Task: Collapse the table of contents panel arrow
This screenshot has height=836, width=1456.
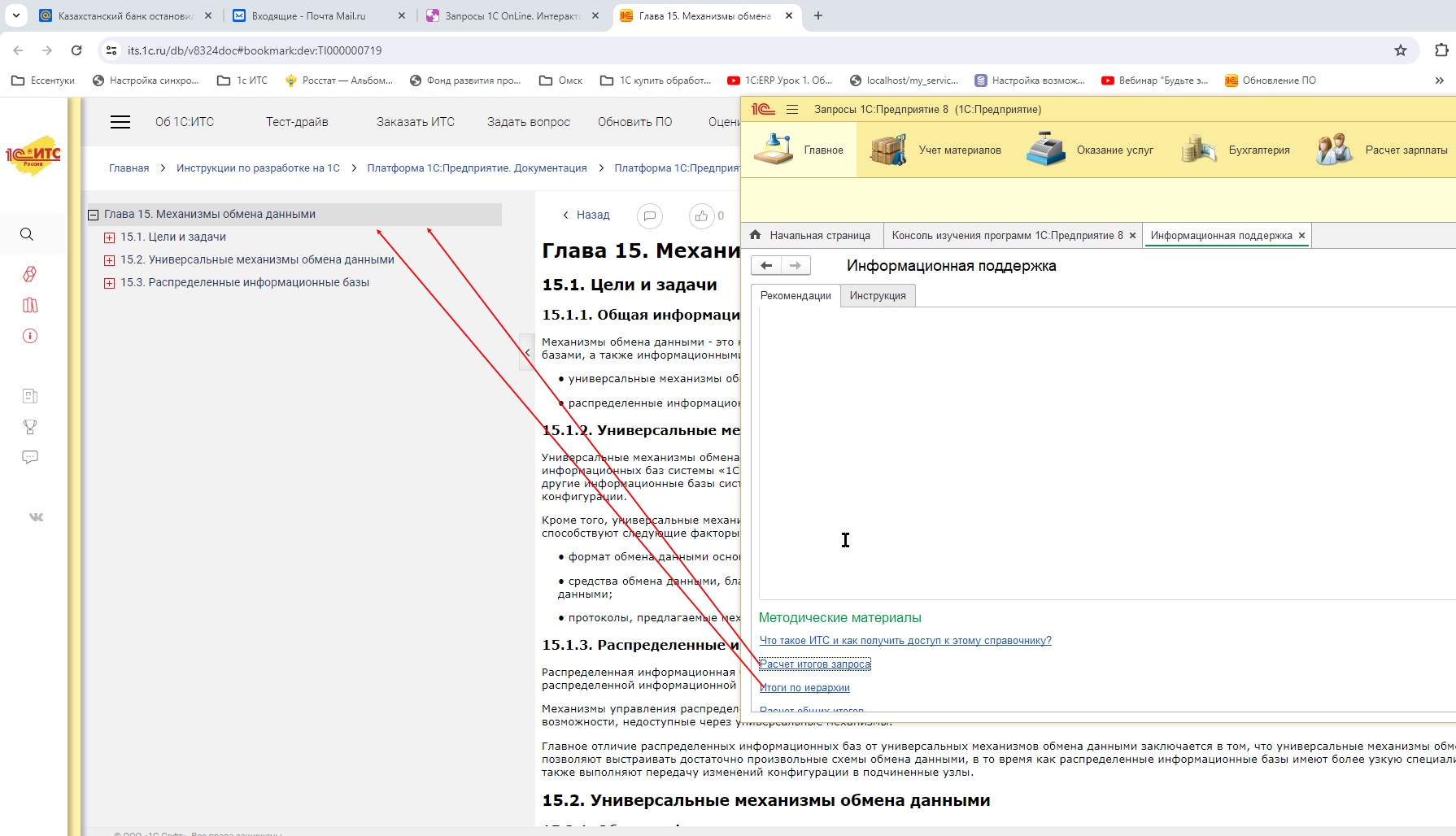Action: (527, 353)
